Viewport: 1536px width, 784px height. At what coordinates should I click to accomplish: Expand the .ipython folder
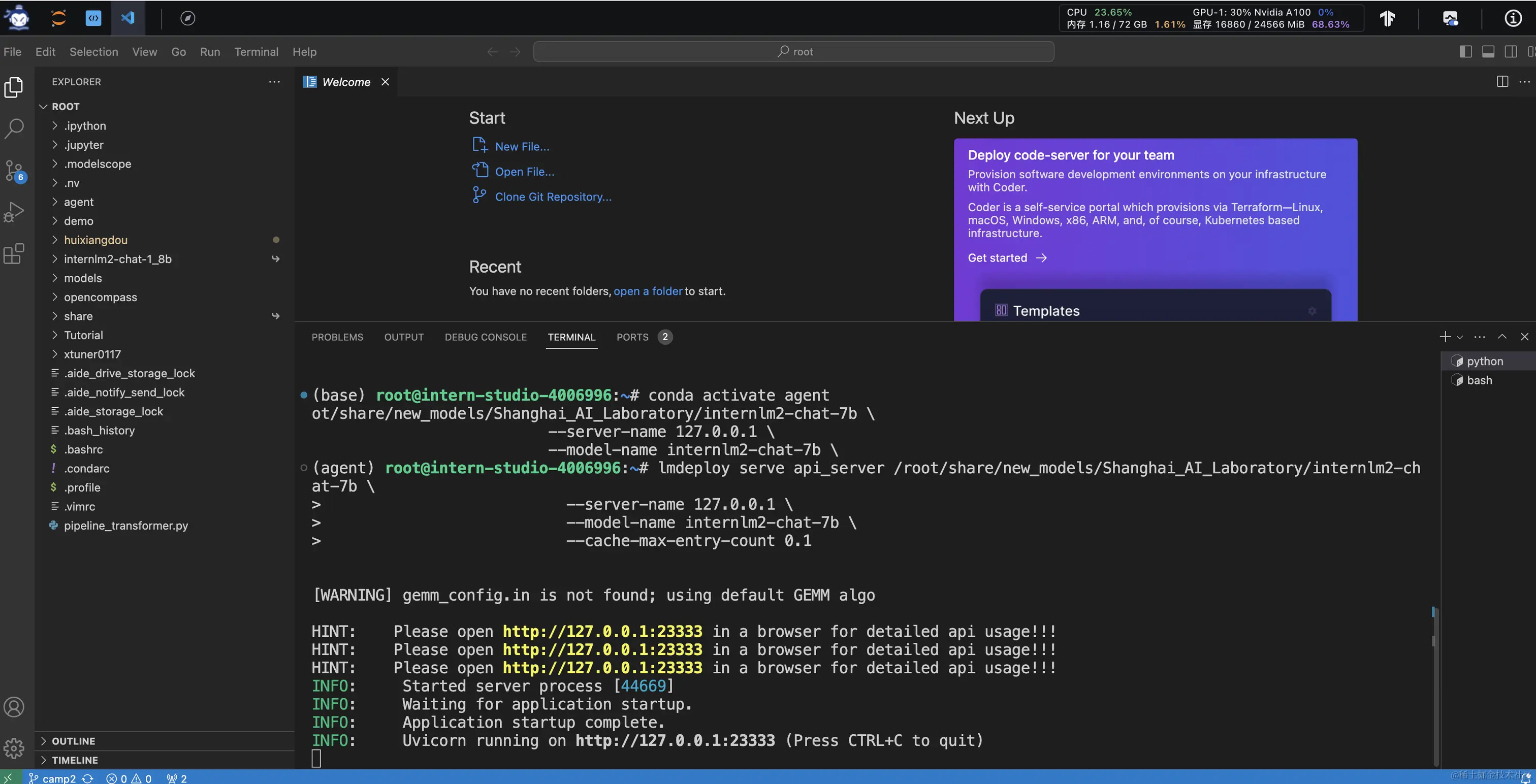[x=164, y=126]
